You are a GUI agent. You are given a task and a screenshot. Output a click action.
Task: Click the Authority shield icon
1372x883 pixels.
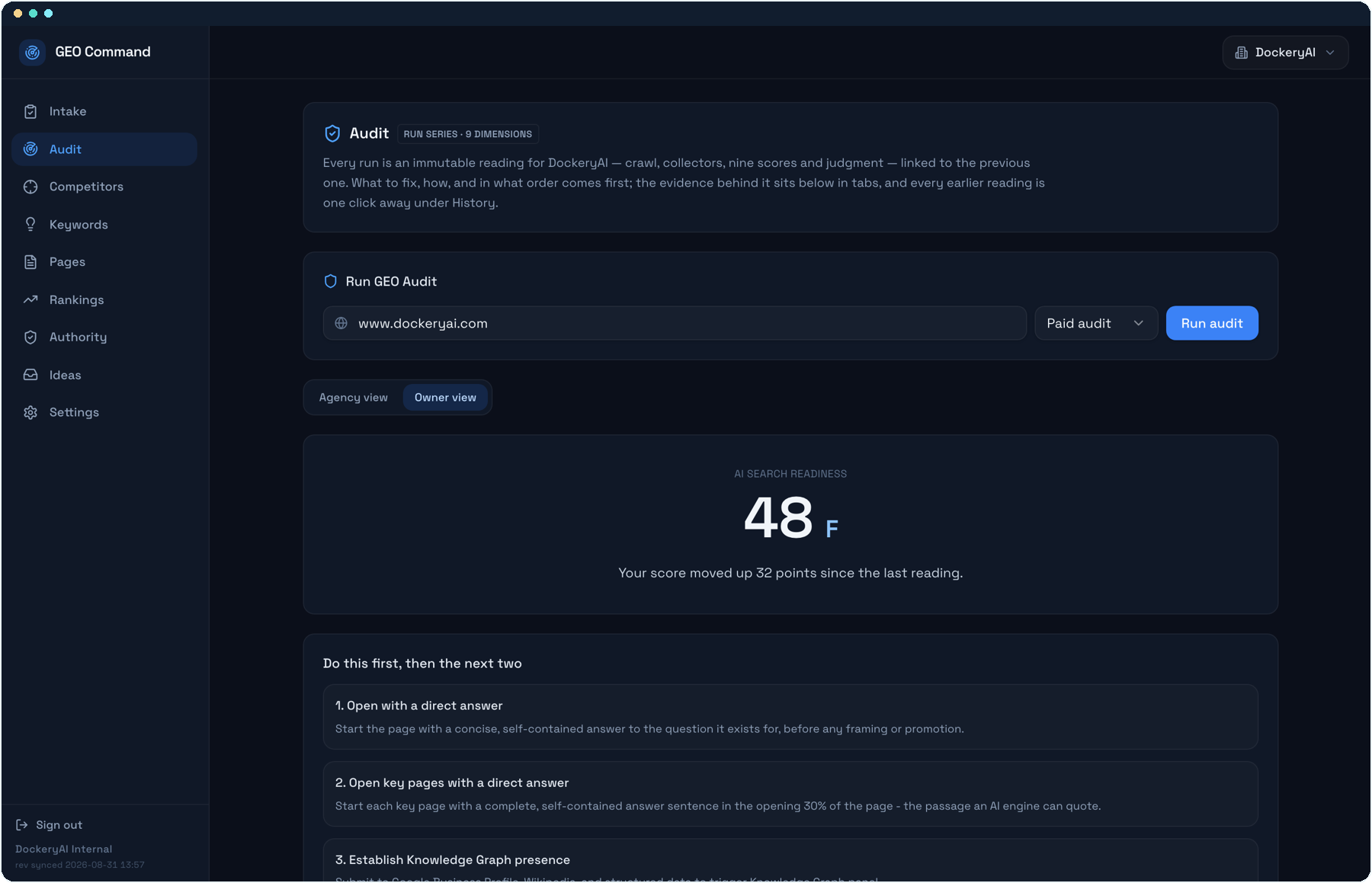30,337
